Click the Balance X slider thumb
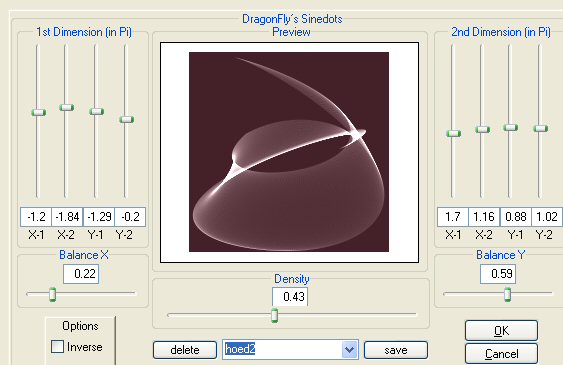Image resolution: width=563 pixels, height=365 pixels. click(x=52, y=294)
